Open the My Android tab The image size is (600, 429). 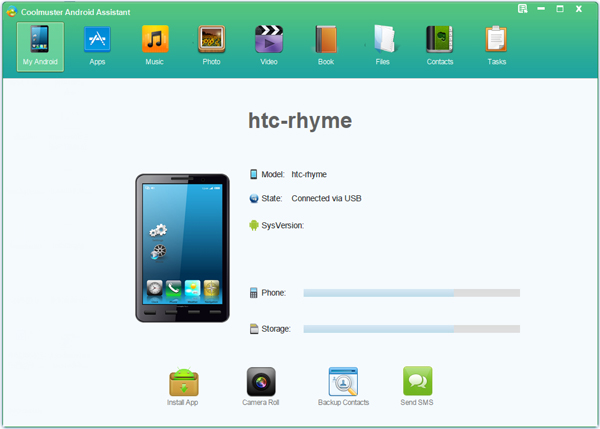tap(40, 44)
